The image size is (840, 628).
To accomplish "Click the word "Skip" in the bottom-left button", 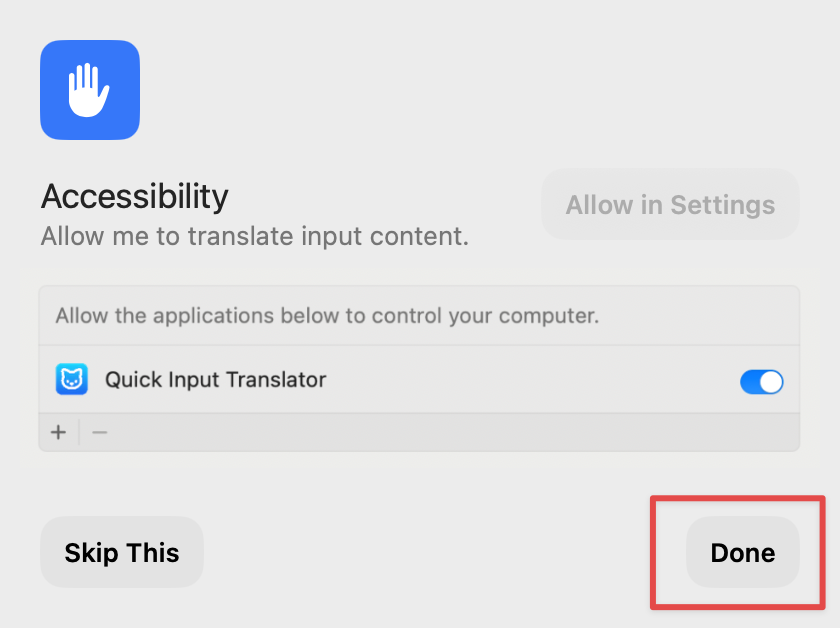I will tap(91, 553).
